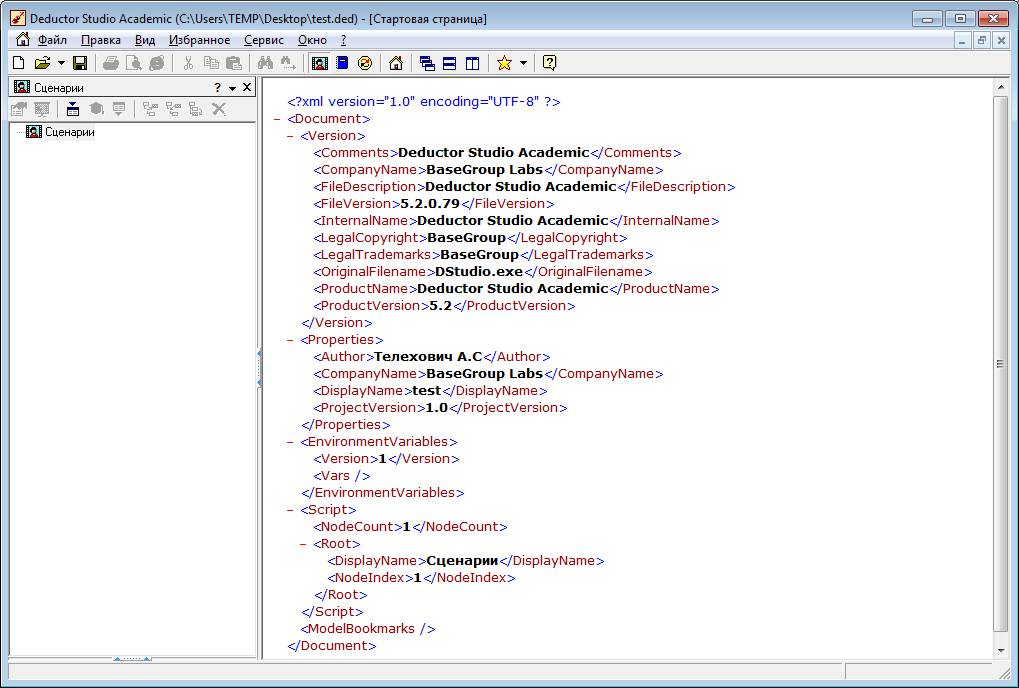Click the Visualization Wizard icon in Scenarios toolbar

pos(42,109)
